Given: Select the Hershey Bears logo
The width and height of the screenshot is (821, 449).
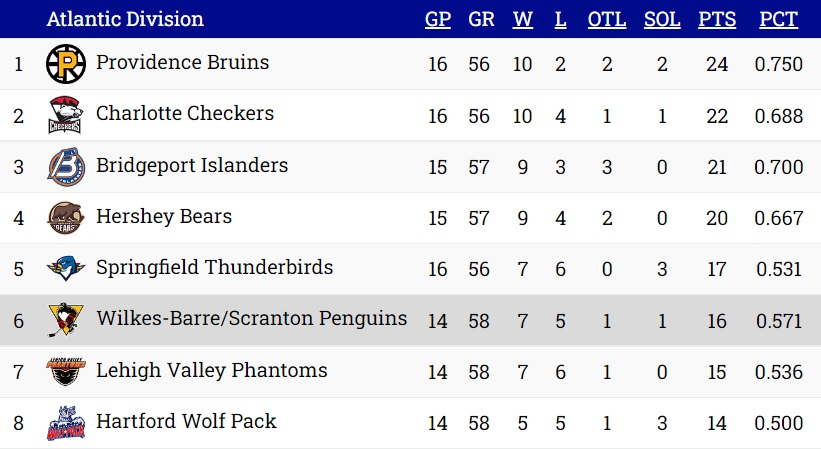Looking at the screenshot, I should click(x=65, y=218).
